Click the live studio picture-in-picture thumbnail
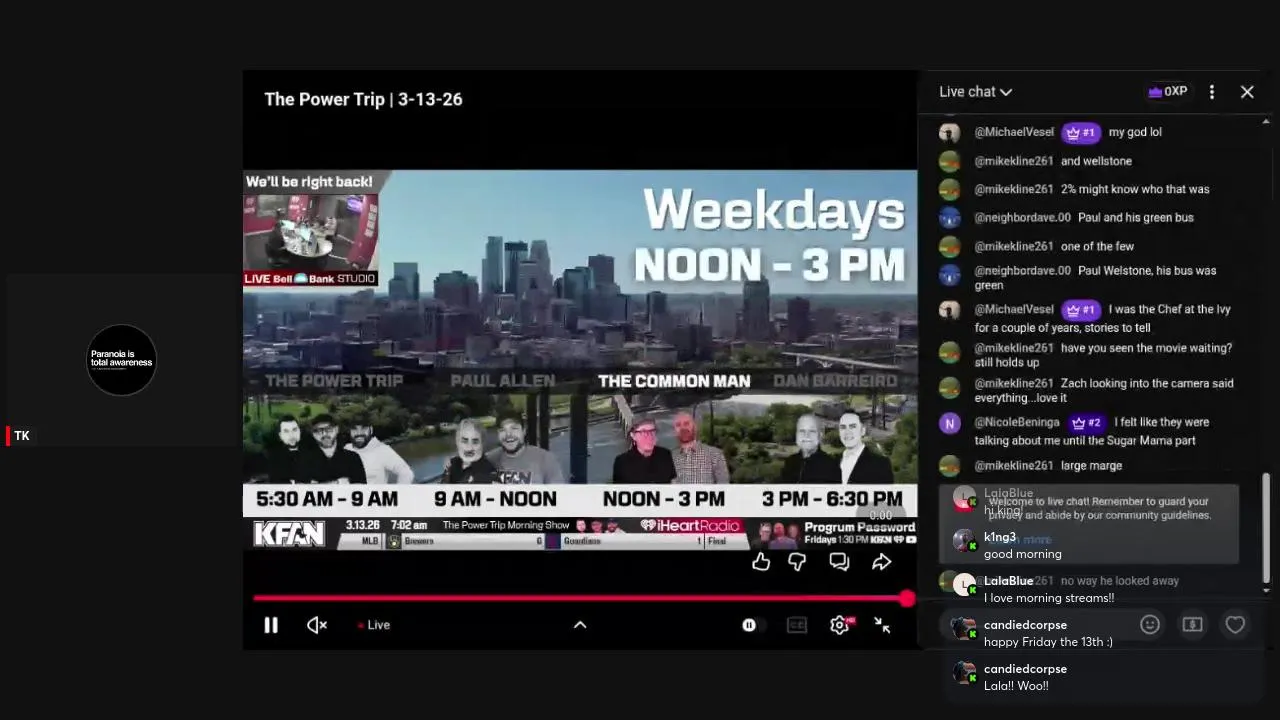The image size is (1280, 720). (x=311, y=230)
